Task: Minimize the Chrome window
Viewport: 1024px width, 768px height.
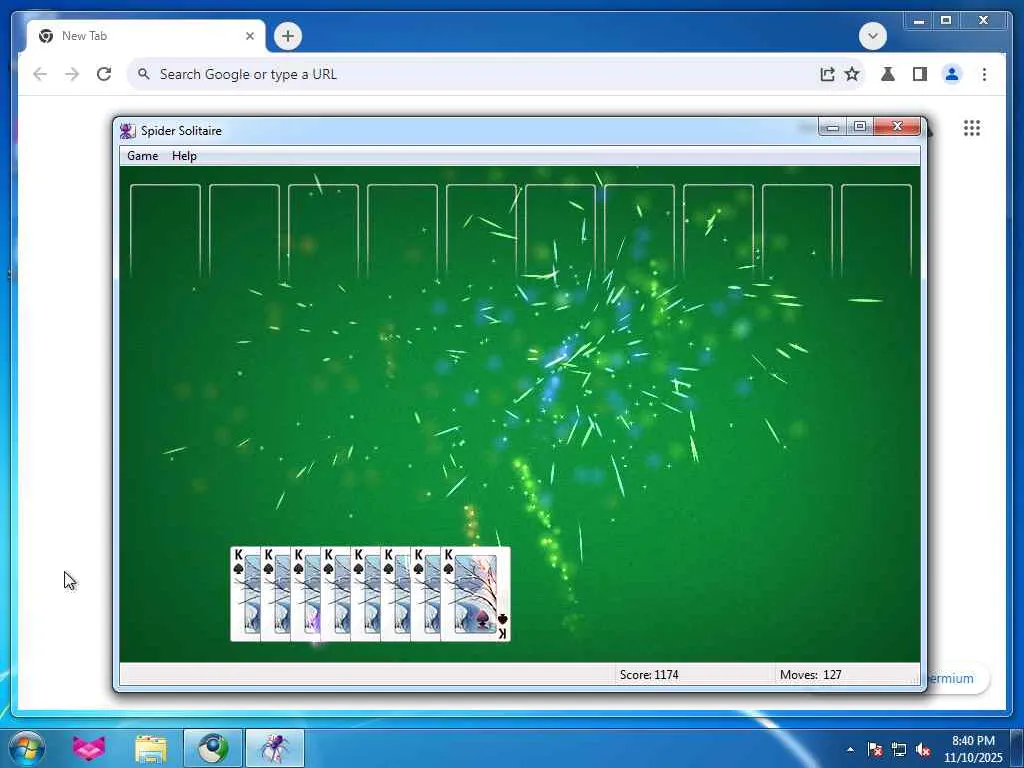Action: coord(919,21)
